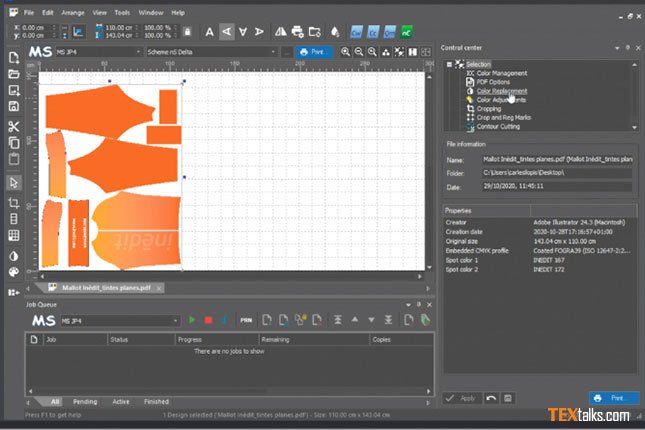Open the Scheme nS Delta dropdown

[274, 51]
